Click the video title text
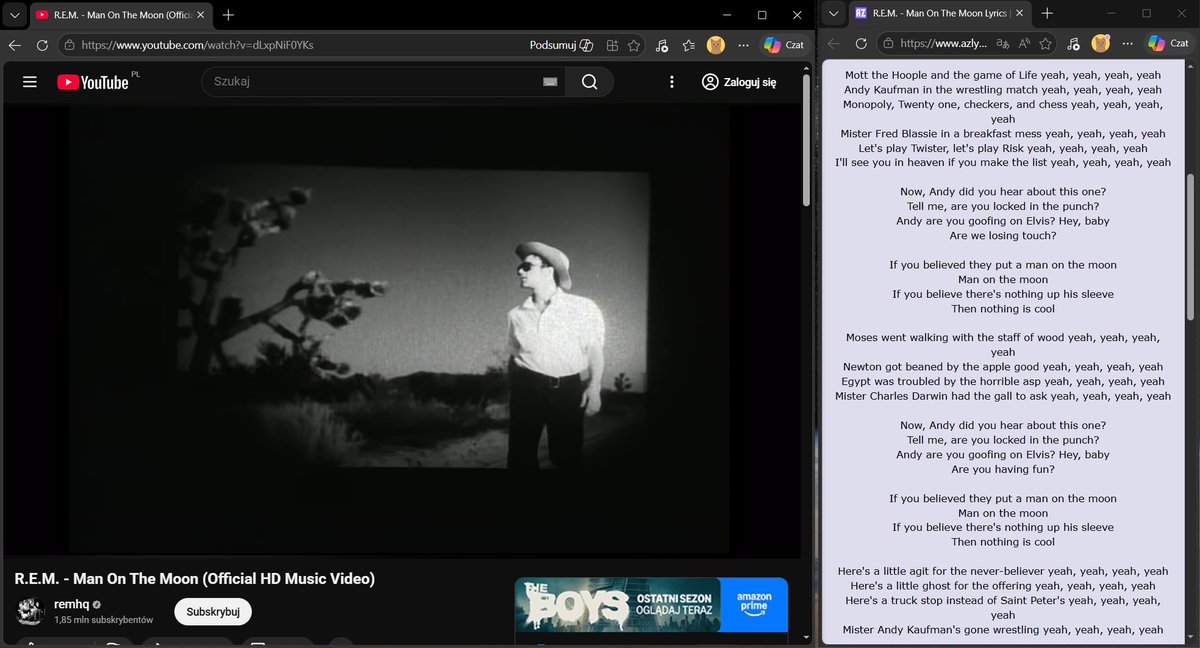The image size is (1200, 648). 194,579
